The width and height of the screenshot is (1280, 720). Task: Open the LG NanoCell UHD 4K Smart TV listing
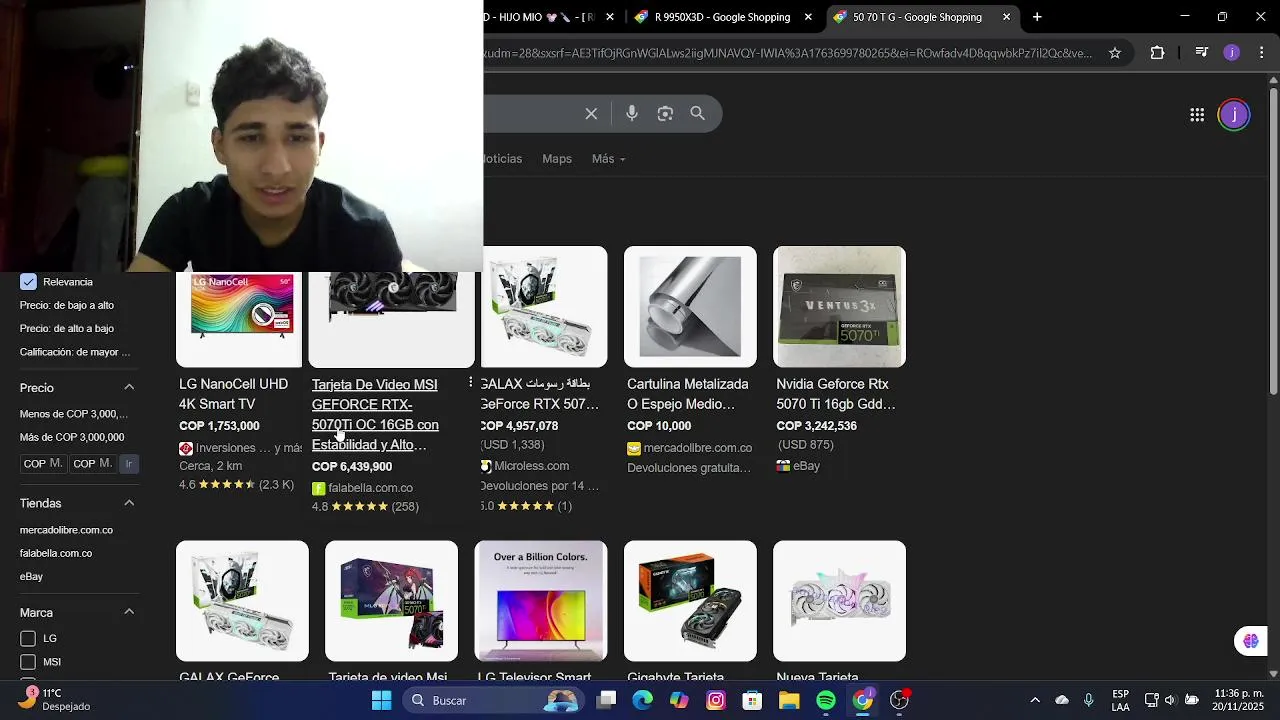[233, 394]
